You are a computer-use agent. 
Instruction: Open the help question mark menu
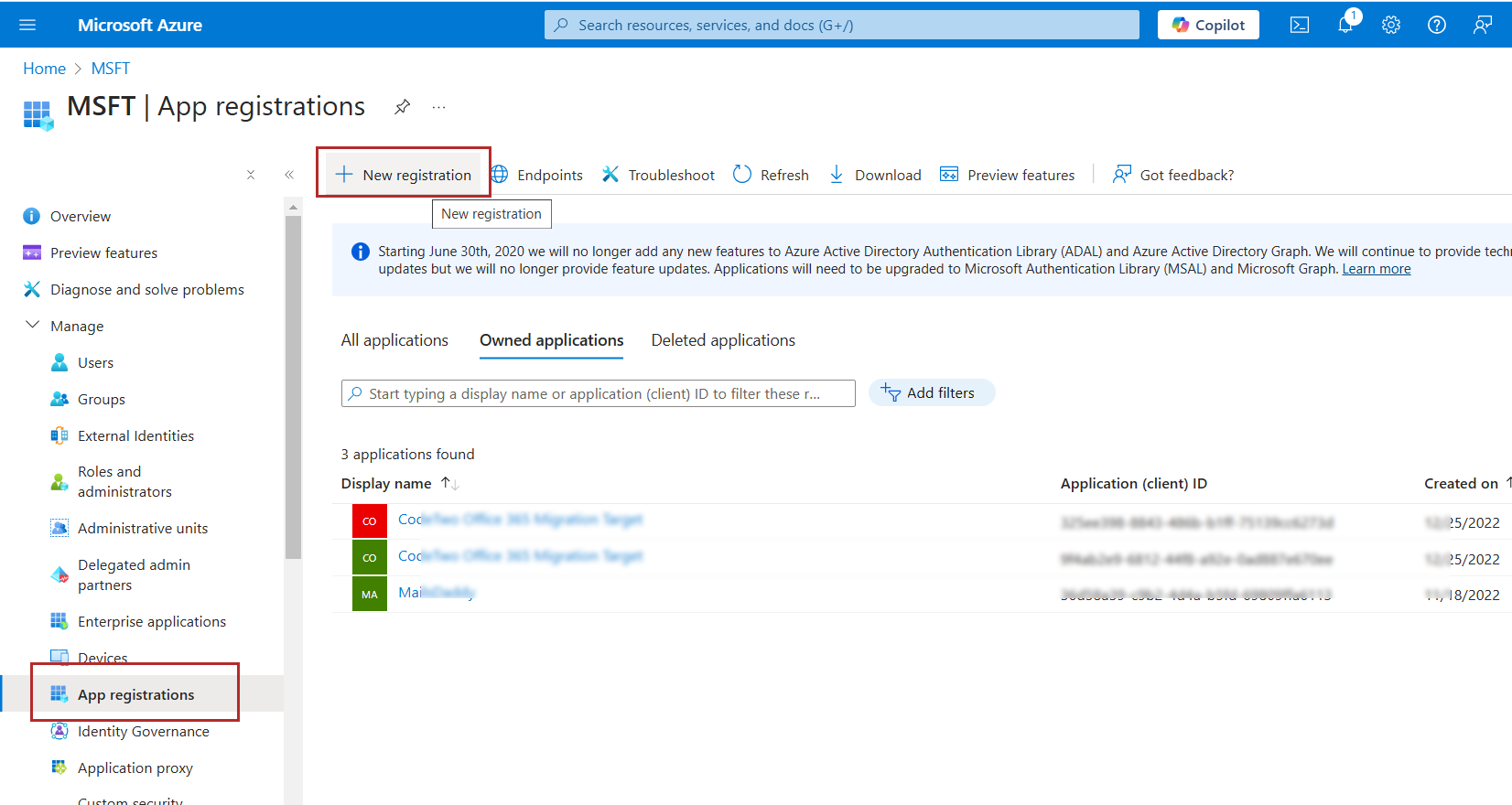point(1437,25)
